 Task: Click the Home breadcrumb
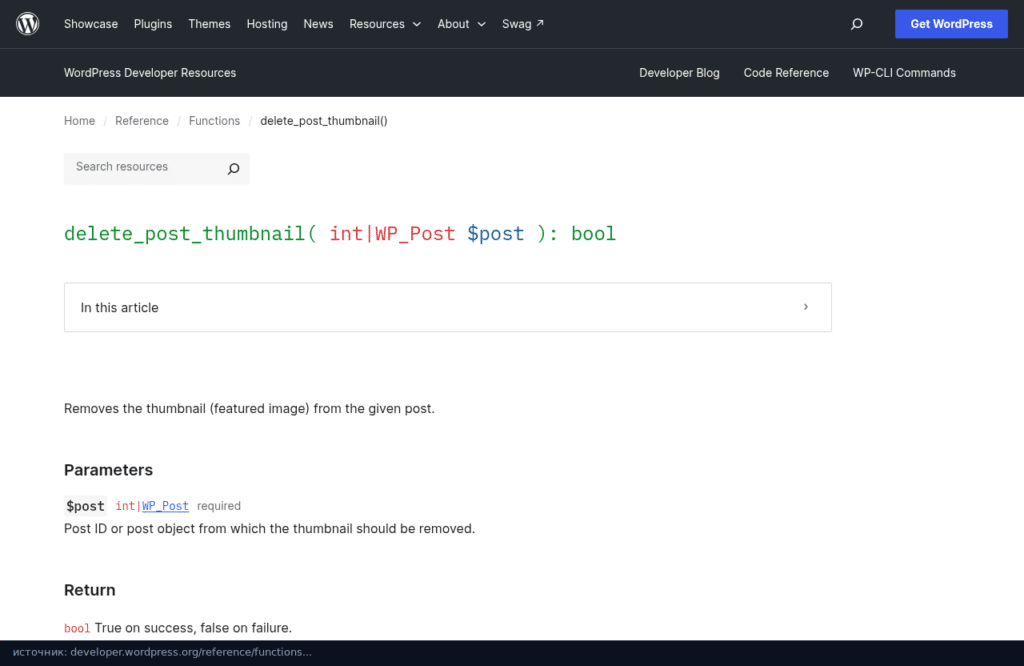click(79, 121)
